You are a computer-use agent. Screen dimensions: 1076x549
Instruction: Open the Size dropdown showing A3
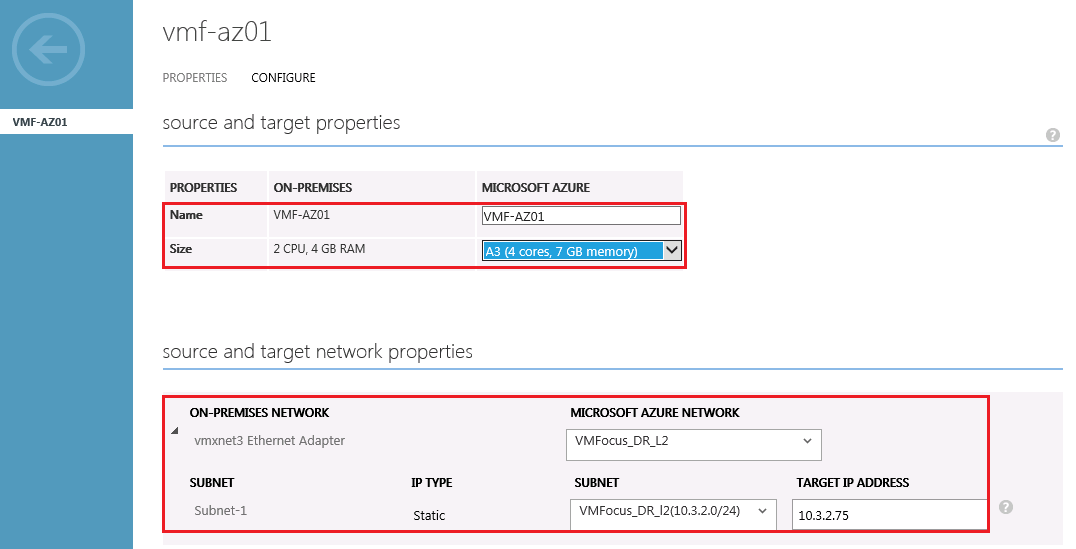(x=581, y=251)
